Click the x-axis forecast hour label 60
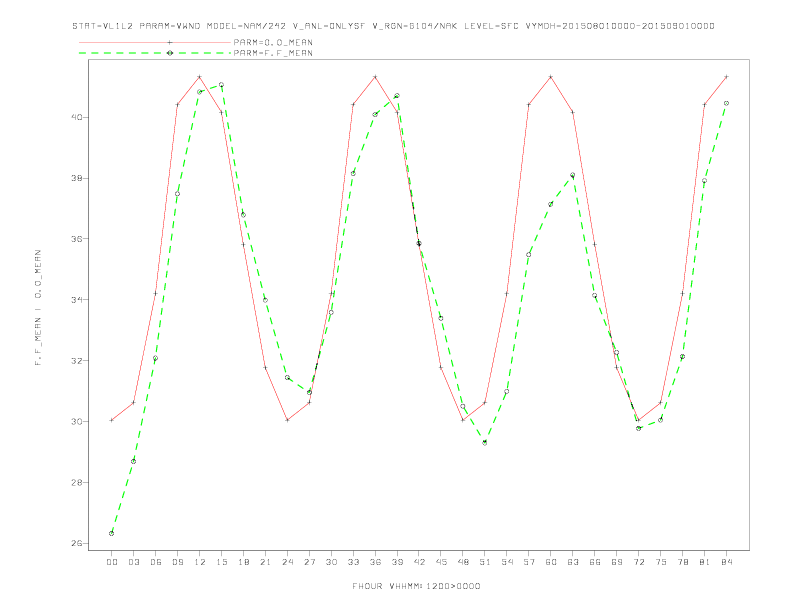 551,562
